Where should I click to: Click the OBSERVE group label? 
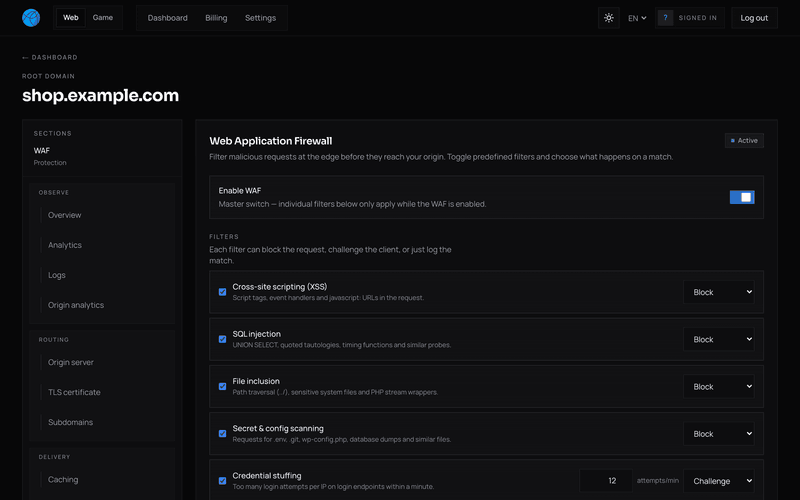(x=54, y=192)
